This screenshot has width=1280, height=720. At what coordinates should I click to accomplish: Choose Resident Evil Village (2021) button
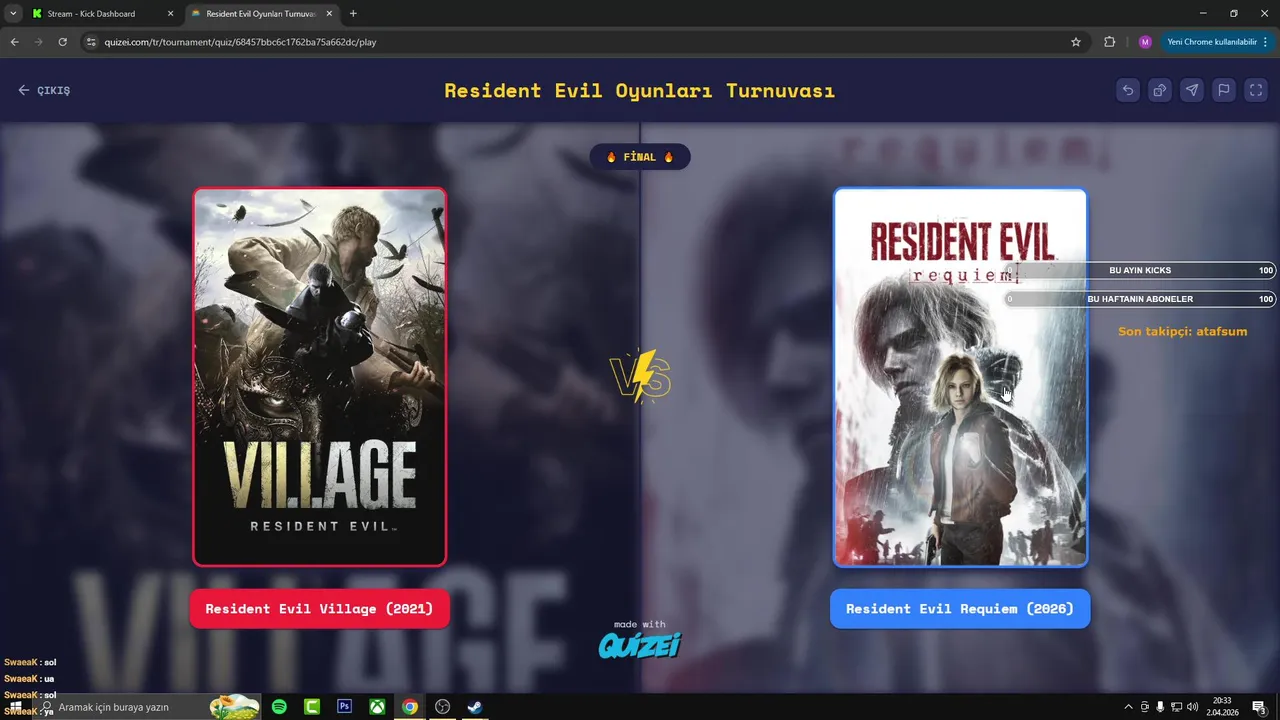point(319,608)
